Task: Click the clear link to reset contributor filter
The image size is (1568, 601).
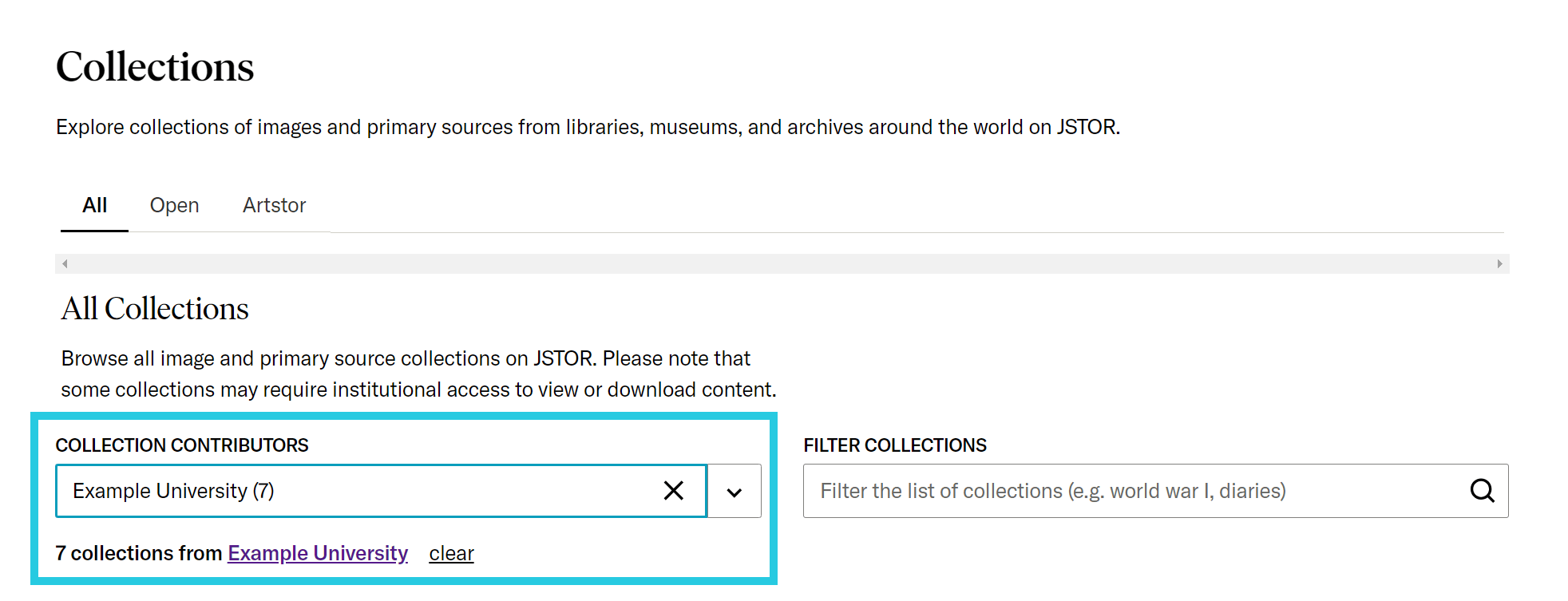Action: click(451, 552)
